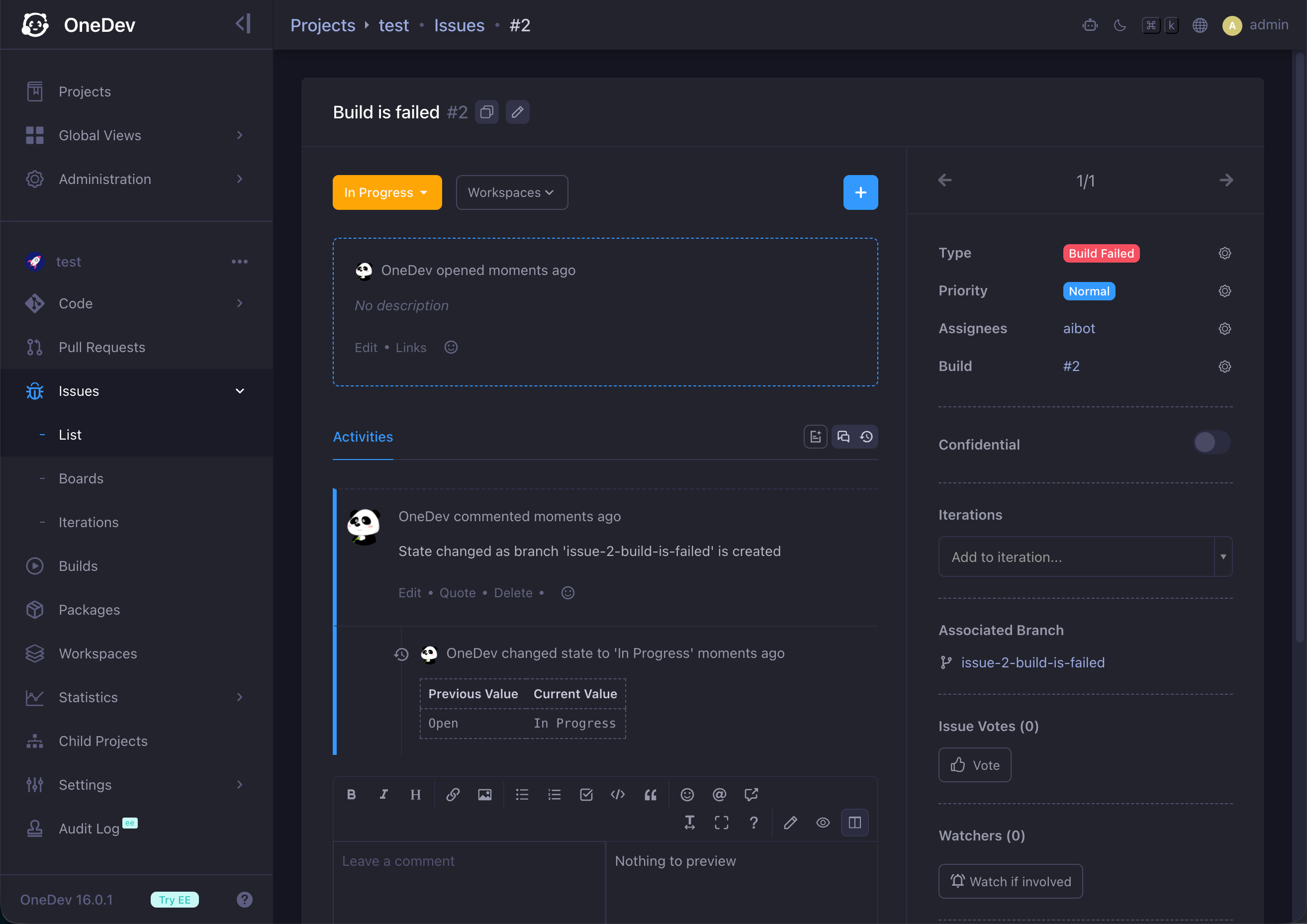
Task: Insert quote in comment editor
Action: pos(650,794)
